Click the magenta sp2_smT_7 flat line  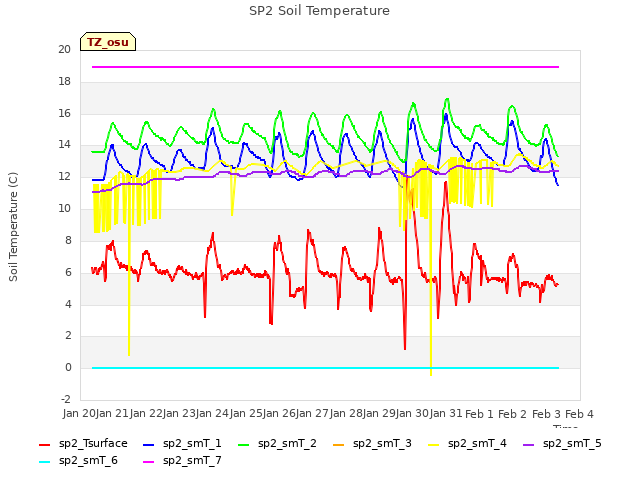point(325,67)
